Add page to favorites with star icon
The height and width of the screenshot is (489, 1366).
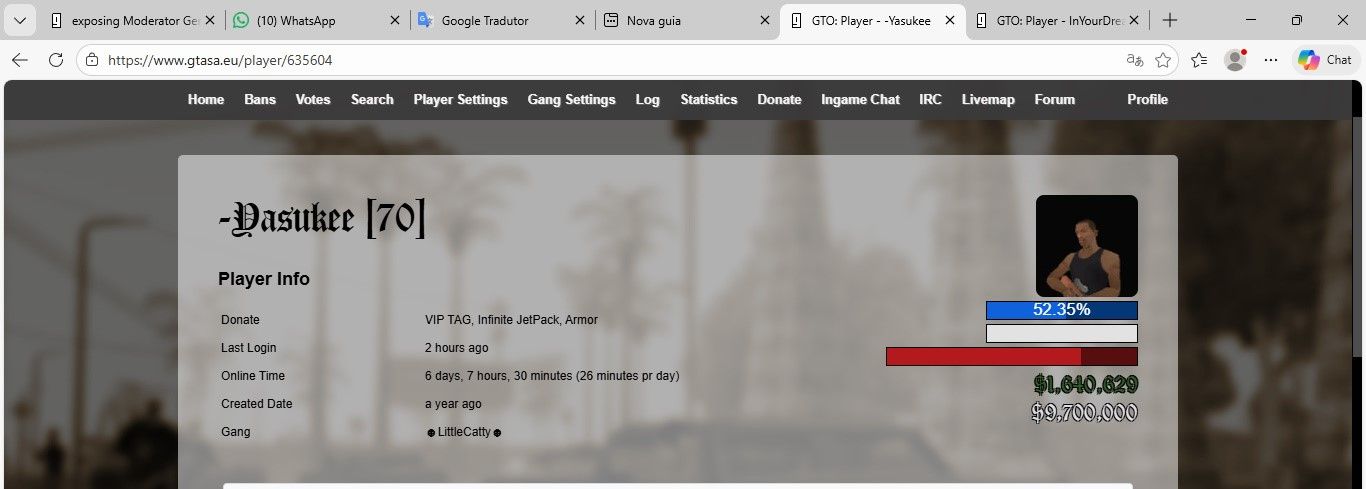click(x=1163, y=60)
